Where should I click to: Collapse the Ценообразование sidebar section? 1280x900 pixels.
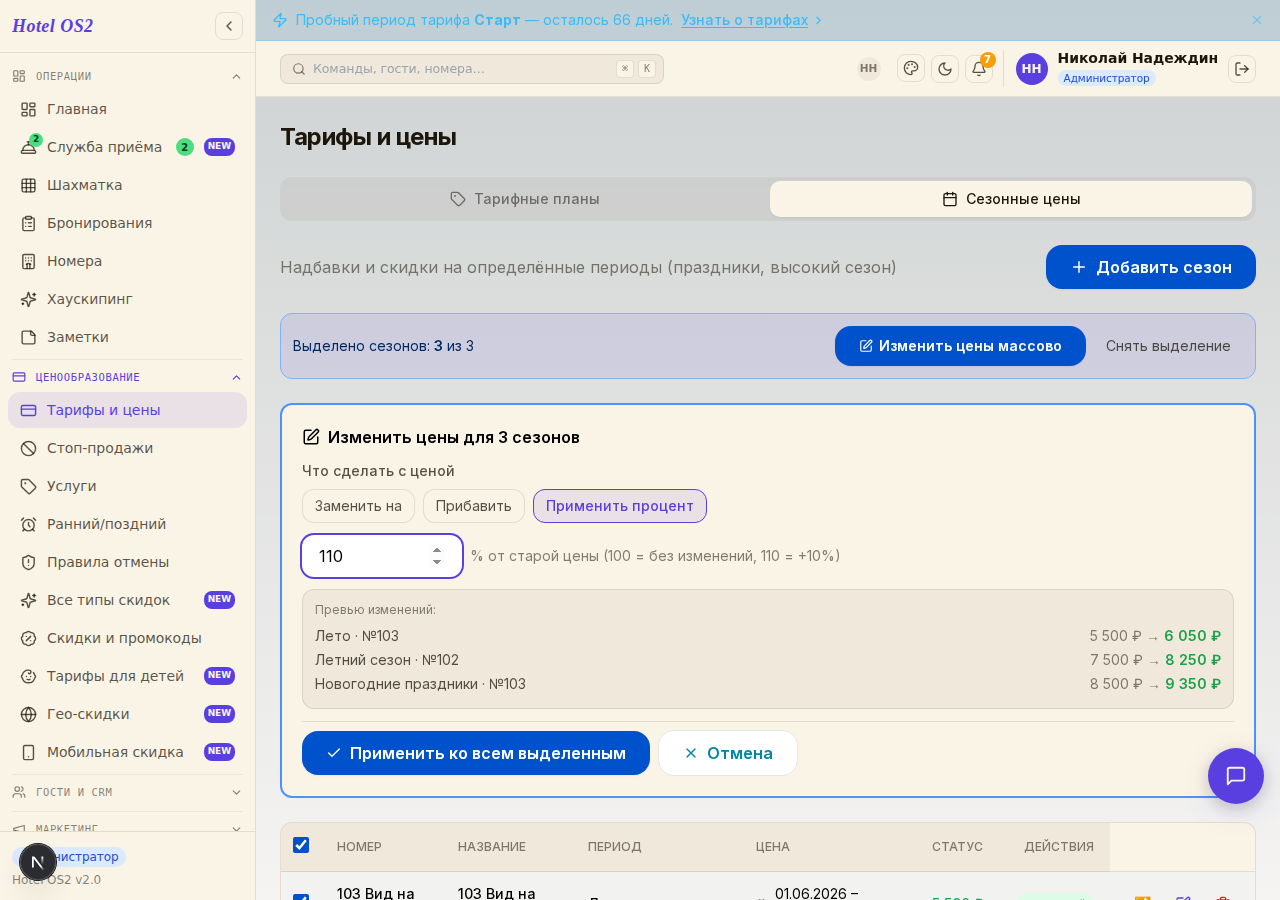tap(237, 377)
